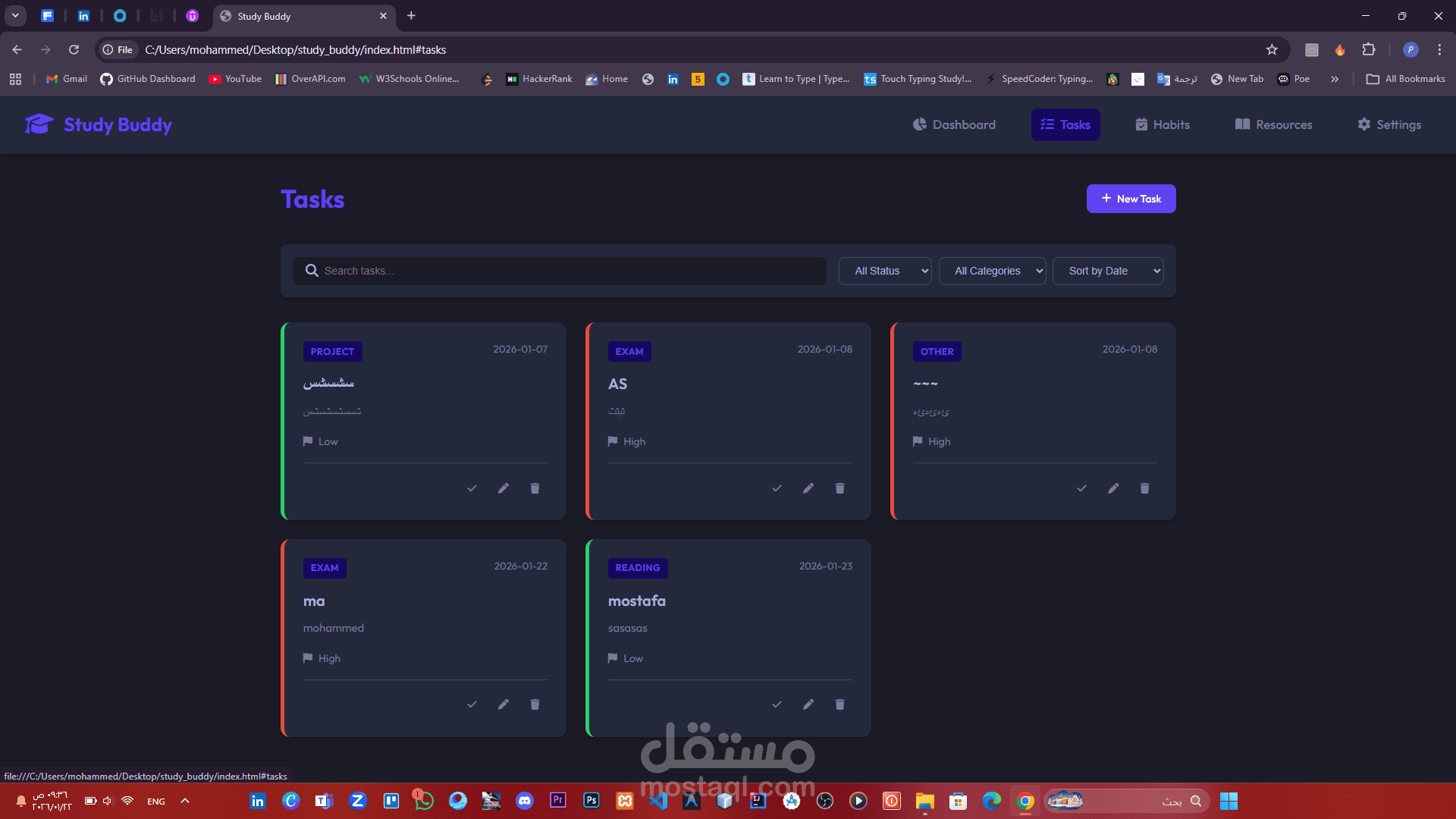Delete the 'AS' exam task
The height and width of the screenshot is (819, 1456).
click(839, 488)
